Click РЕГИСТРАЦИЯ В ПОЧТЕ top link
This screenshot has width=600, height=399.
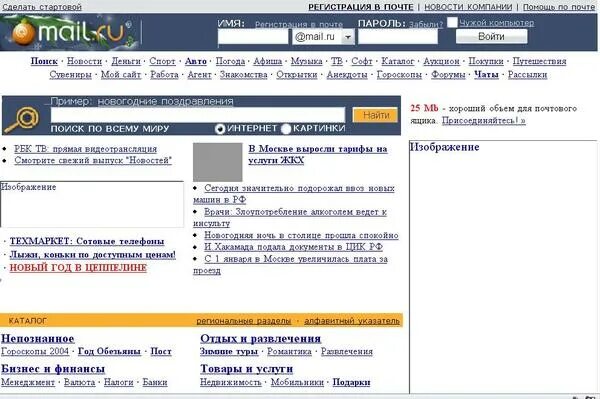(x=360, y=7)
